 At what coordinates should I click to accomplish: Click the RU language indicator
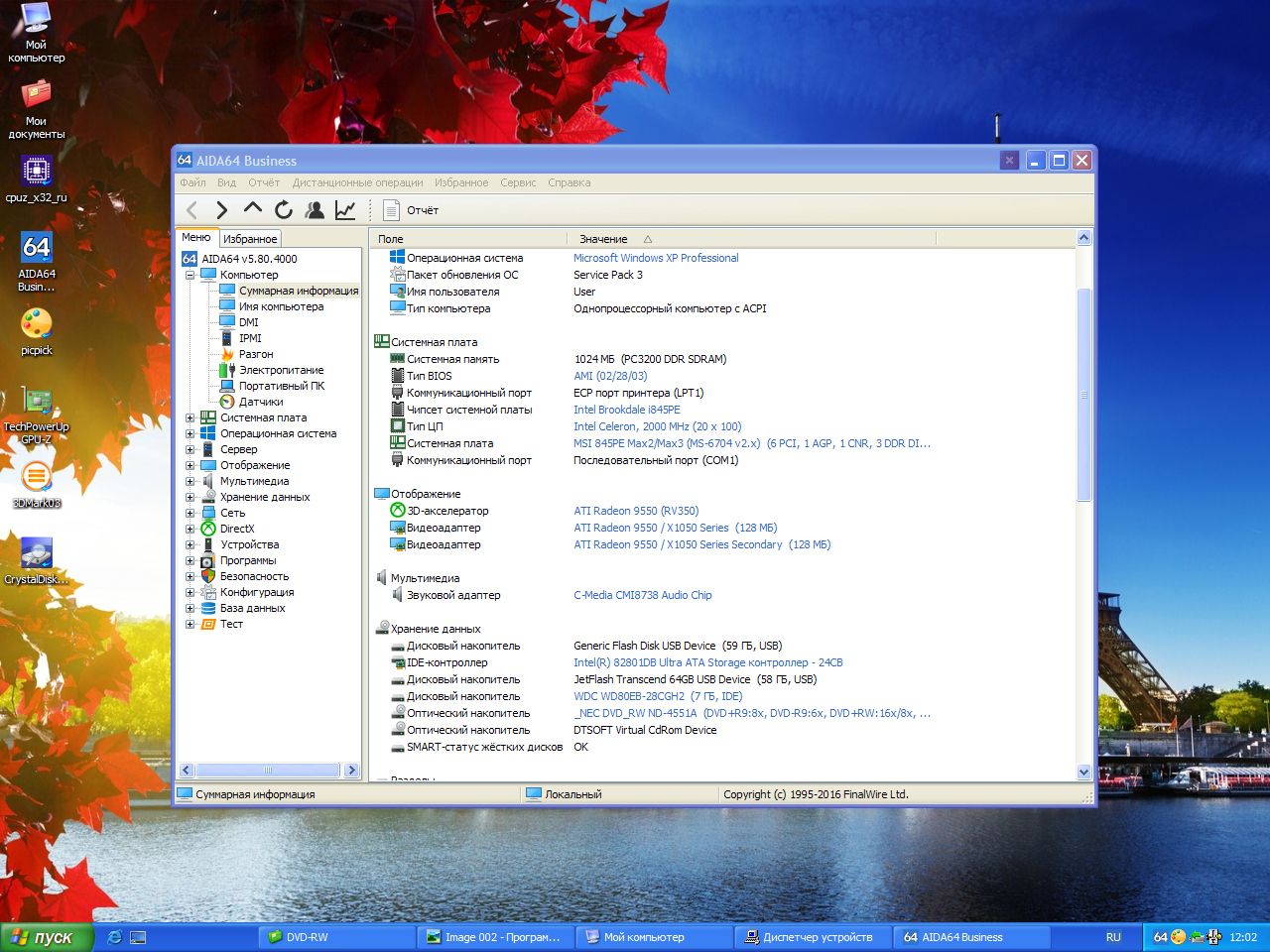(1113, 937)
